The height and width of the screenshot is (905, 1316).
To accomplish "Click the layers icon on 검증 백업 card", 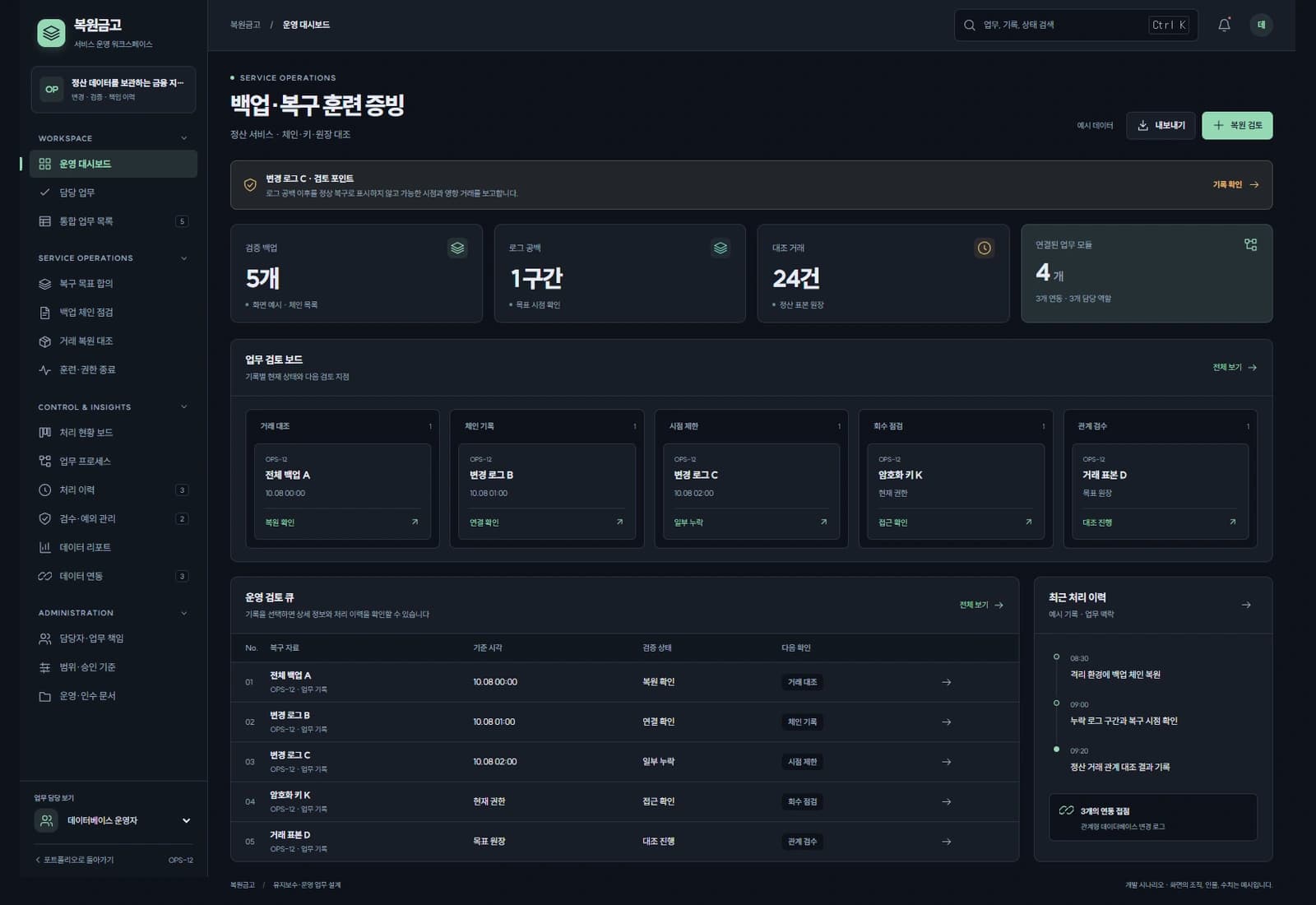I will tap(457, 248).
